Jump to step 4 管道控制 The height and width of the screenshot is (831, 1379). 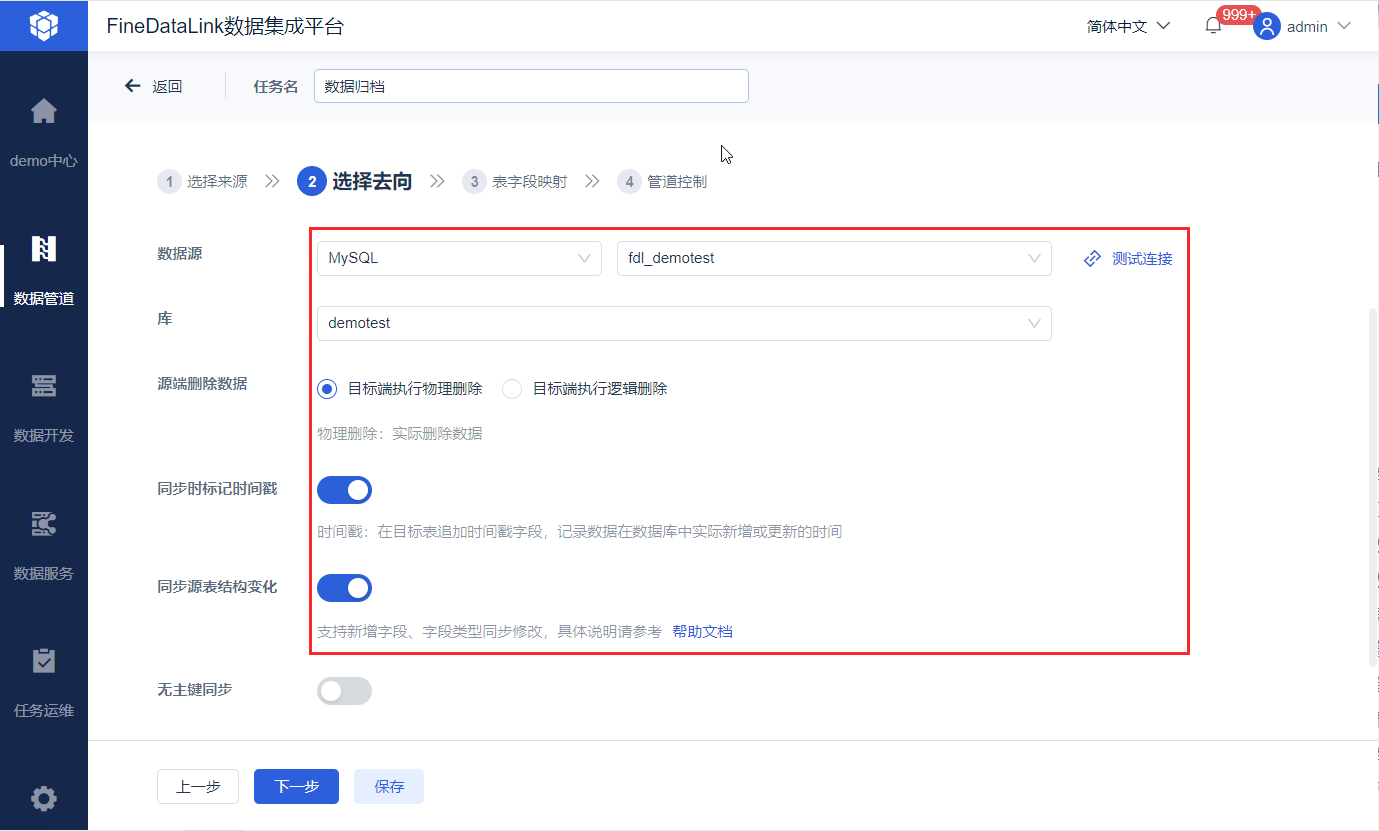tap(662, 182)
